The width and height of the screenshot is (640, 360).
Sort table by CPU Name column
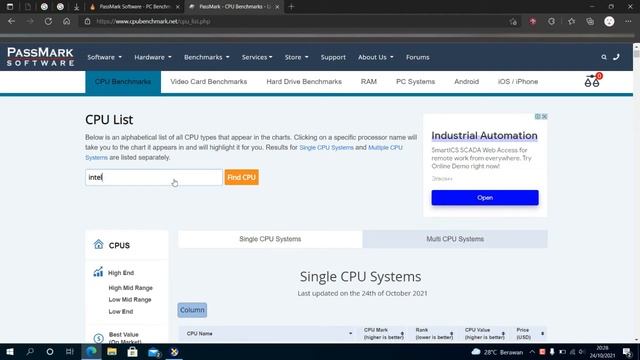tap(269, 333)
